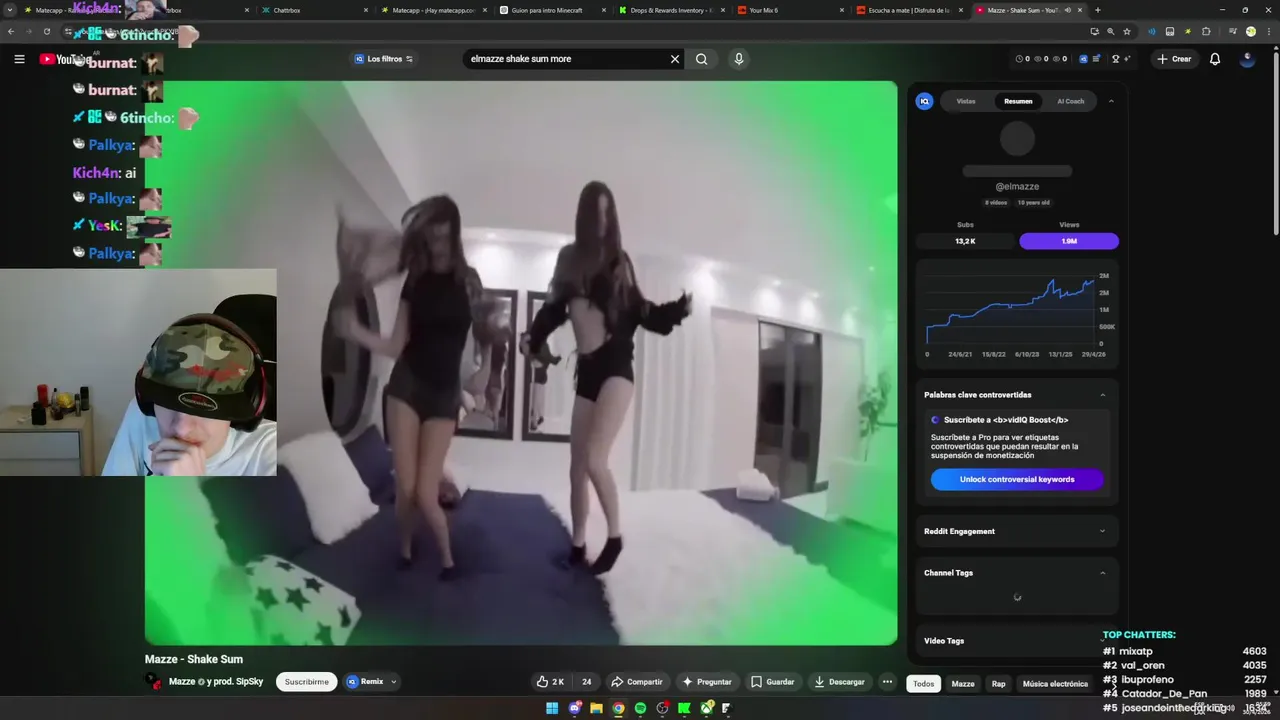Open Los filtros vidIQ menu
Image resolution: width=1280 pixels, height=720 pixels.
(x=384, y=59)
